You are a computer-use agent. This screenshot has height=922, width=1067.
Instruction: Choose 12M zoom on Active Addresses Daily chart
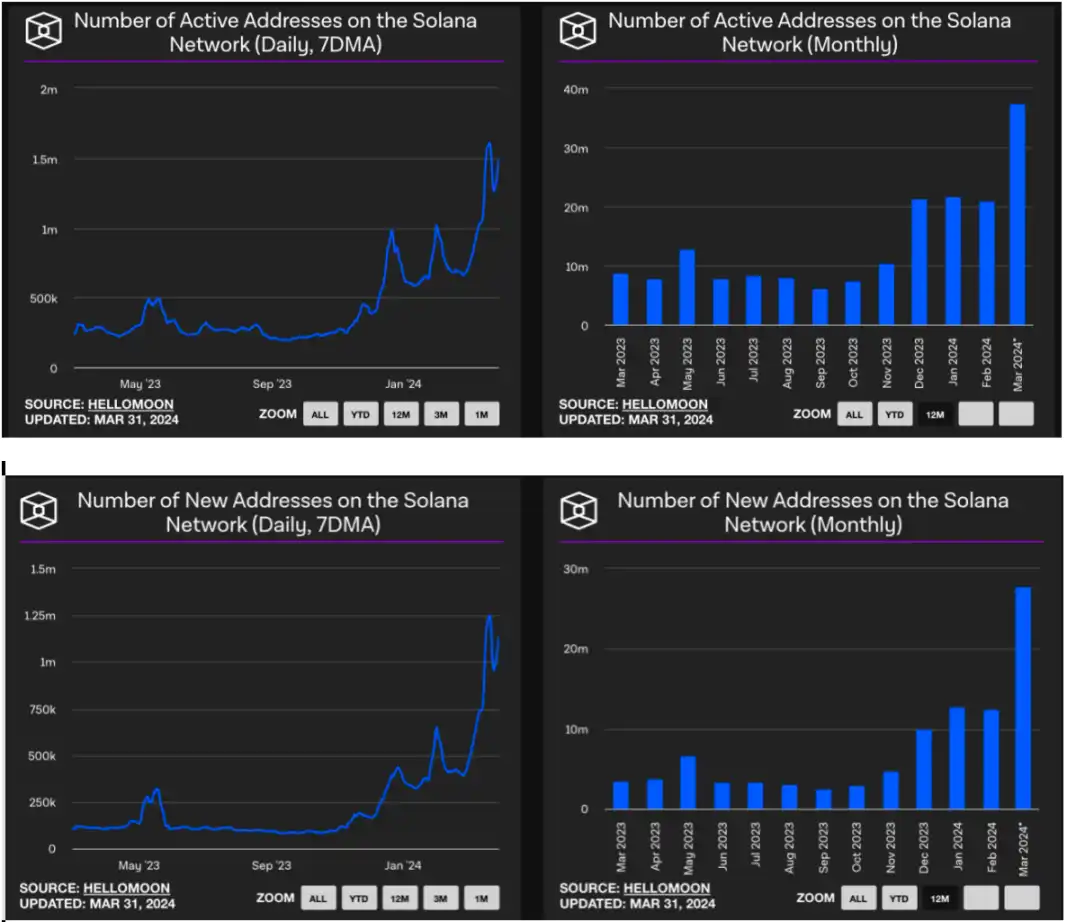tap(400, 414)
